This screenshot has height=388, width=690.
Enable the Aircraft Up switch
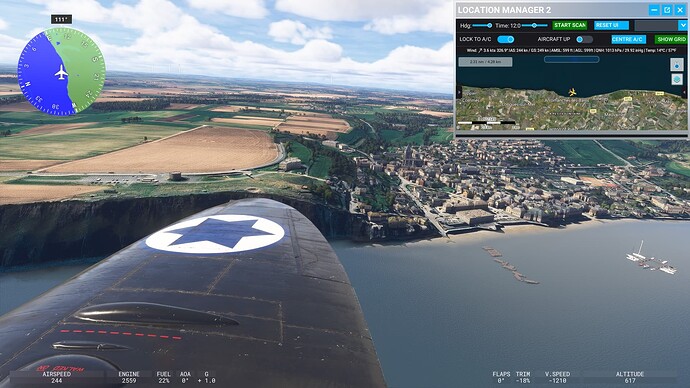click(x=584, y=39)
